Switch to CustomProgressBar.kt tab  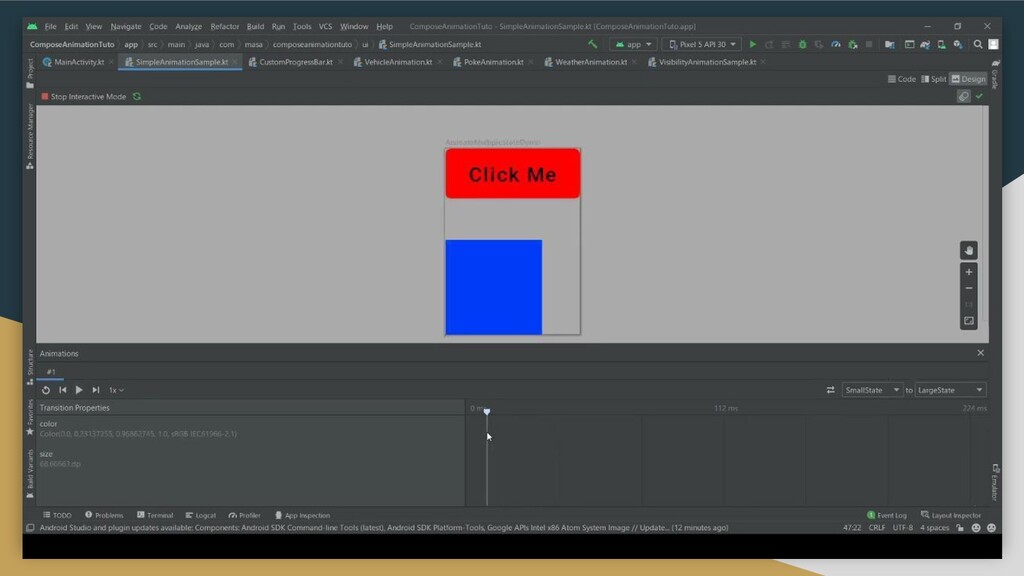pos(295,62)
